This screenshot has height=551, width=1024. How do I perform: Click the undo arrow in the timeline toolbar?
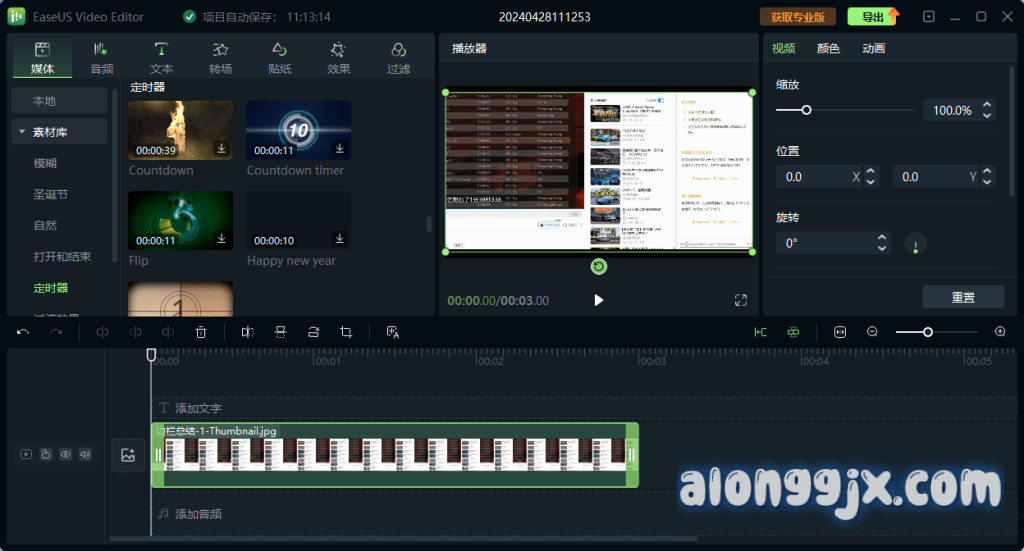[24, 332]
